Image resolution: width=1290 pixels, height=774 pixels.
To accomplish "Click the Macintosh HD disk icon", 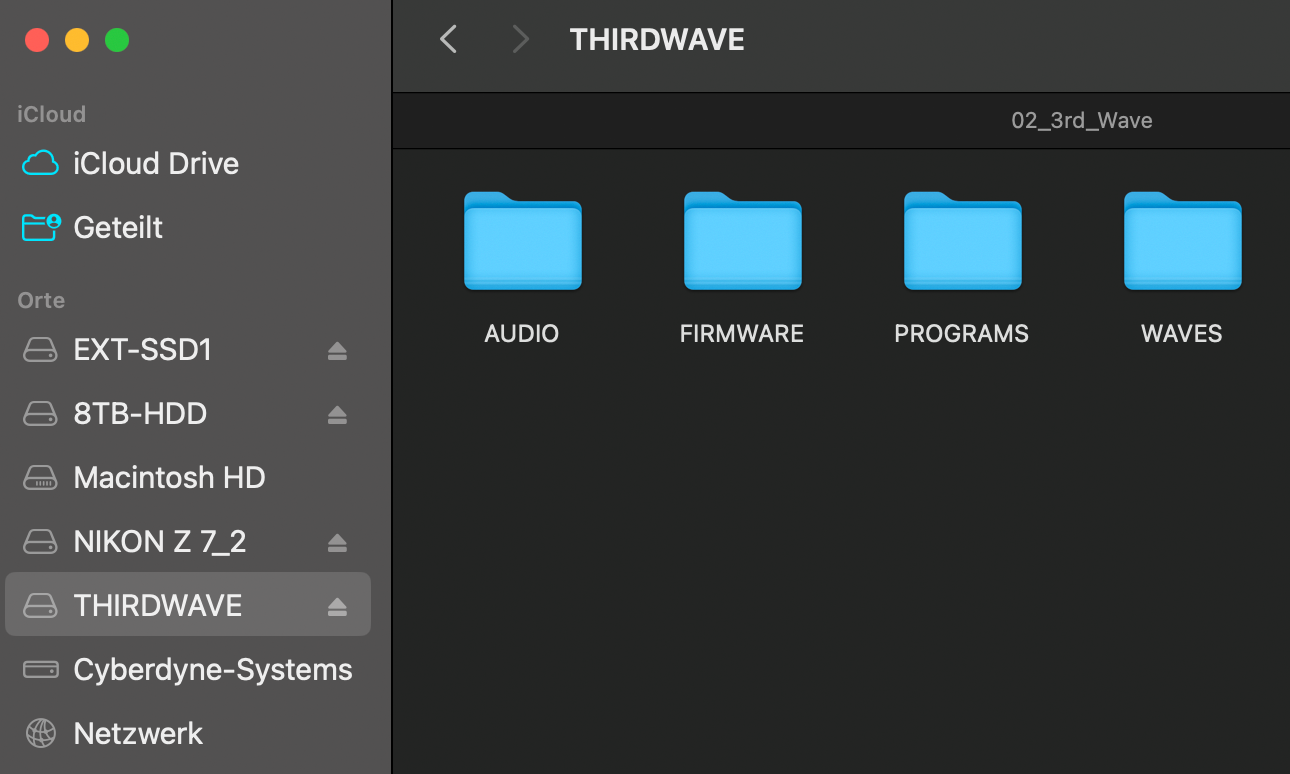I will pyautogui.click(x=41, y=478).
